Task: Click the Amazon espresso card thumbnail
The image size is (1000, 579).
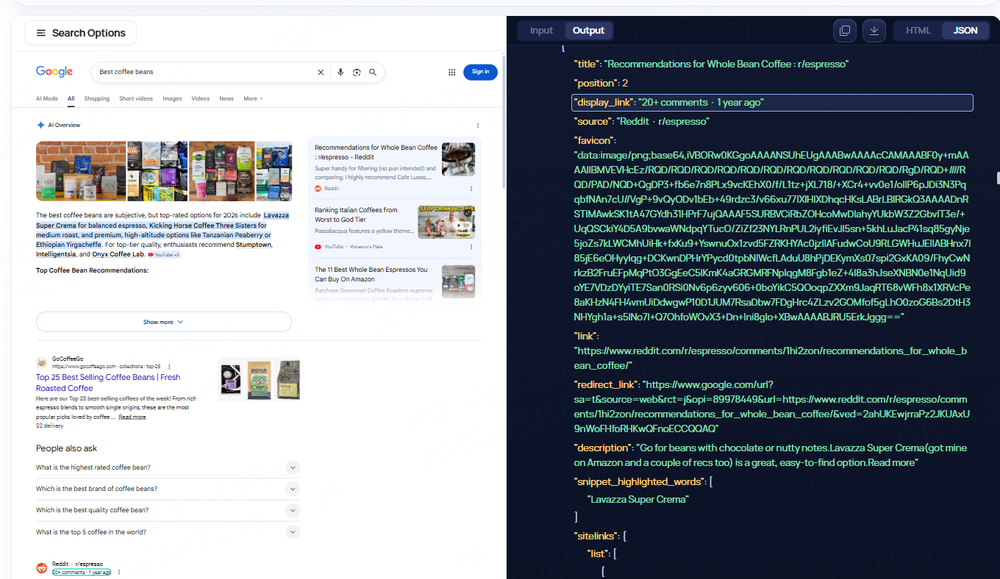Action: 459,282
